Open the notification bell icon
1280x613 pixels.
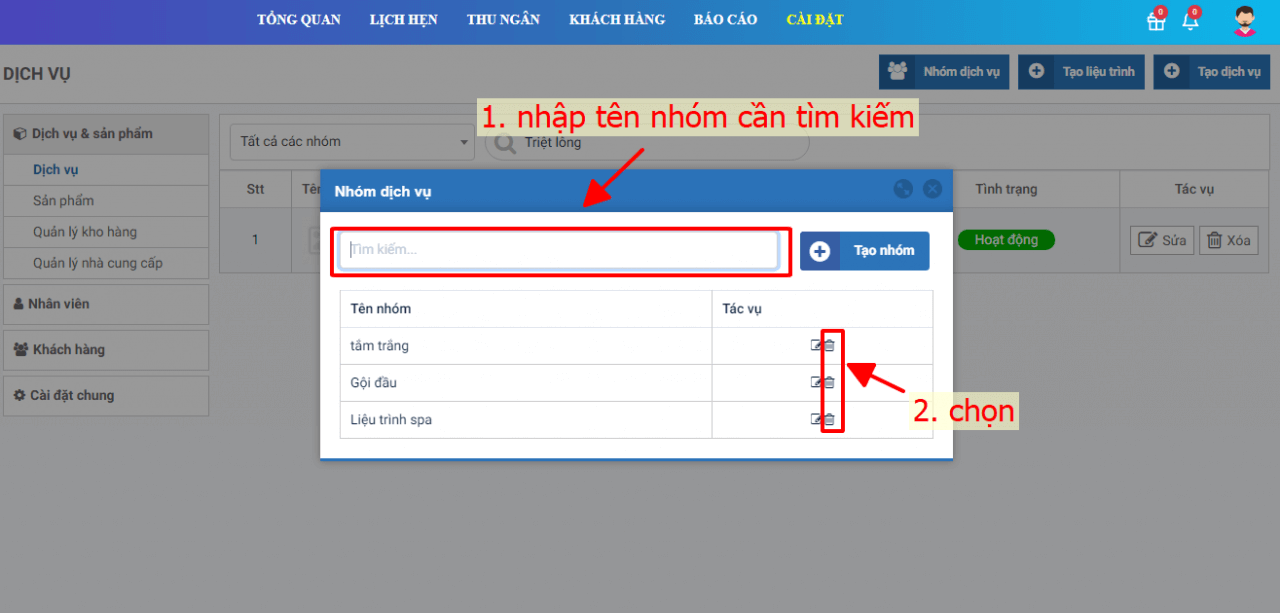[x=1190, y=21]
